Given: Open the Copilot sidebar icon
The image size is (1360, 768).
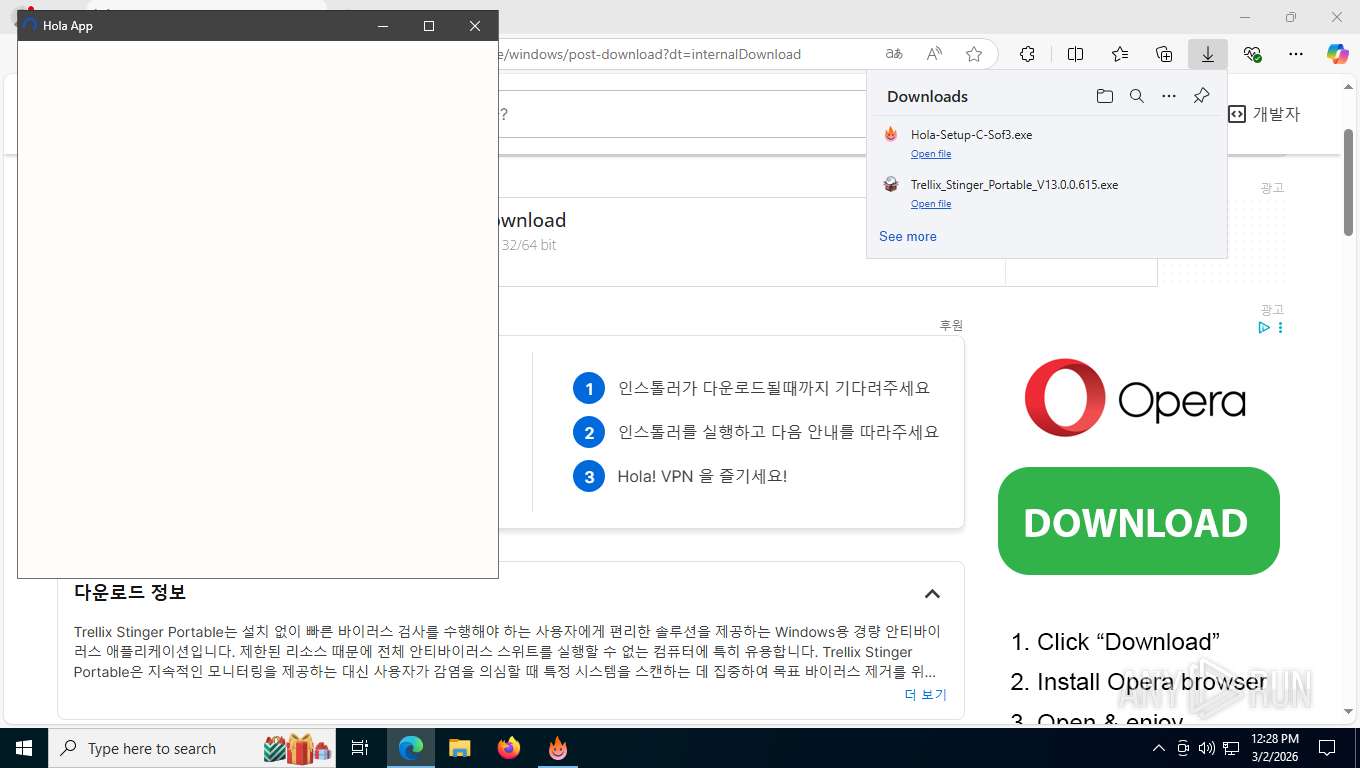Looking at the screenshot, I should click(1338, 54).
